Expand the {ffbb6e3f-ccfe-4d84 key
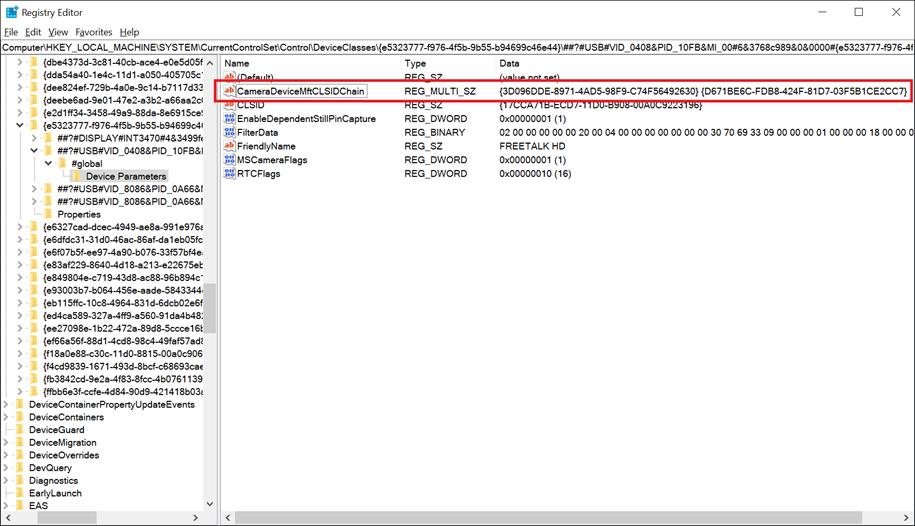Screen dimensions: 915x526 point(20,392)
